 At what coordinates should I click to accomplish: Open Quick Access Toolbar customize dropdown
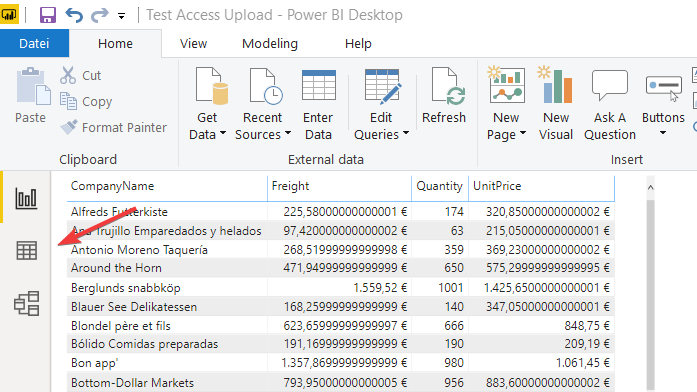pyautogui.click(x=121, y=16)
